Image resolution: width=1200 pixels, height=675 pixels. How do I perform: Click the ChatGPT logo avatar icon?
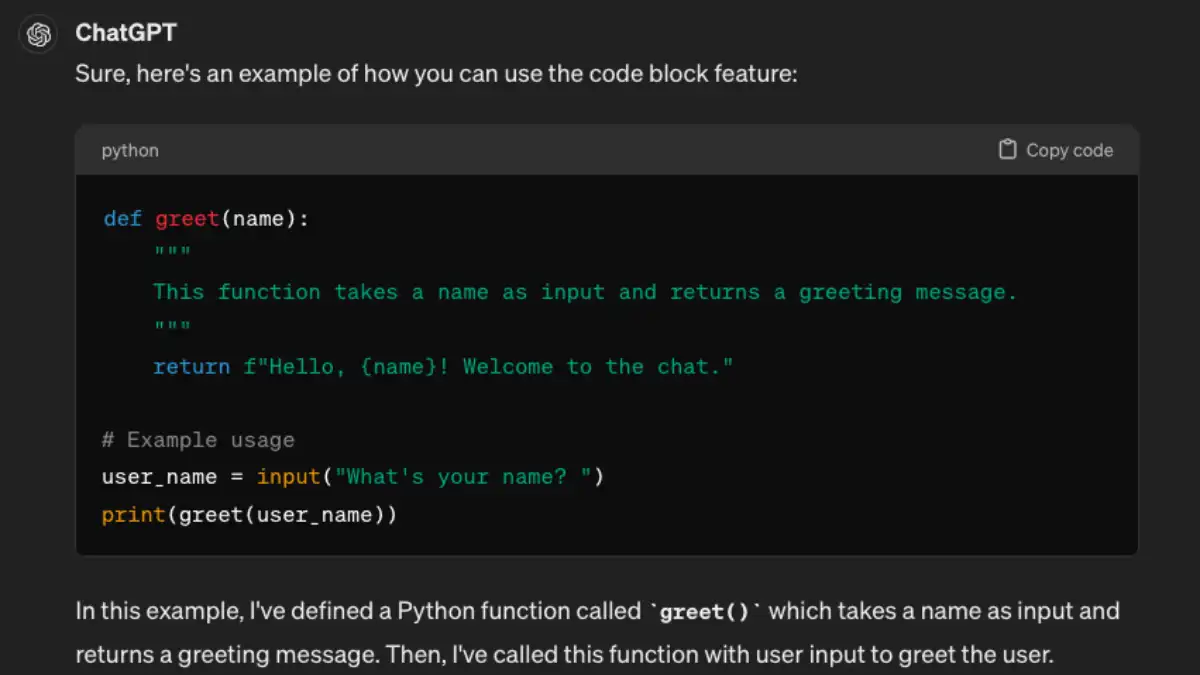click(x=39, y=35)
